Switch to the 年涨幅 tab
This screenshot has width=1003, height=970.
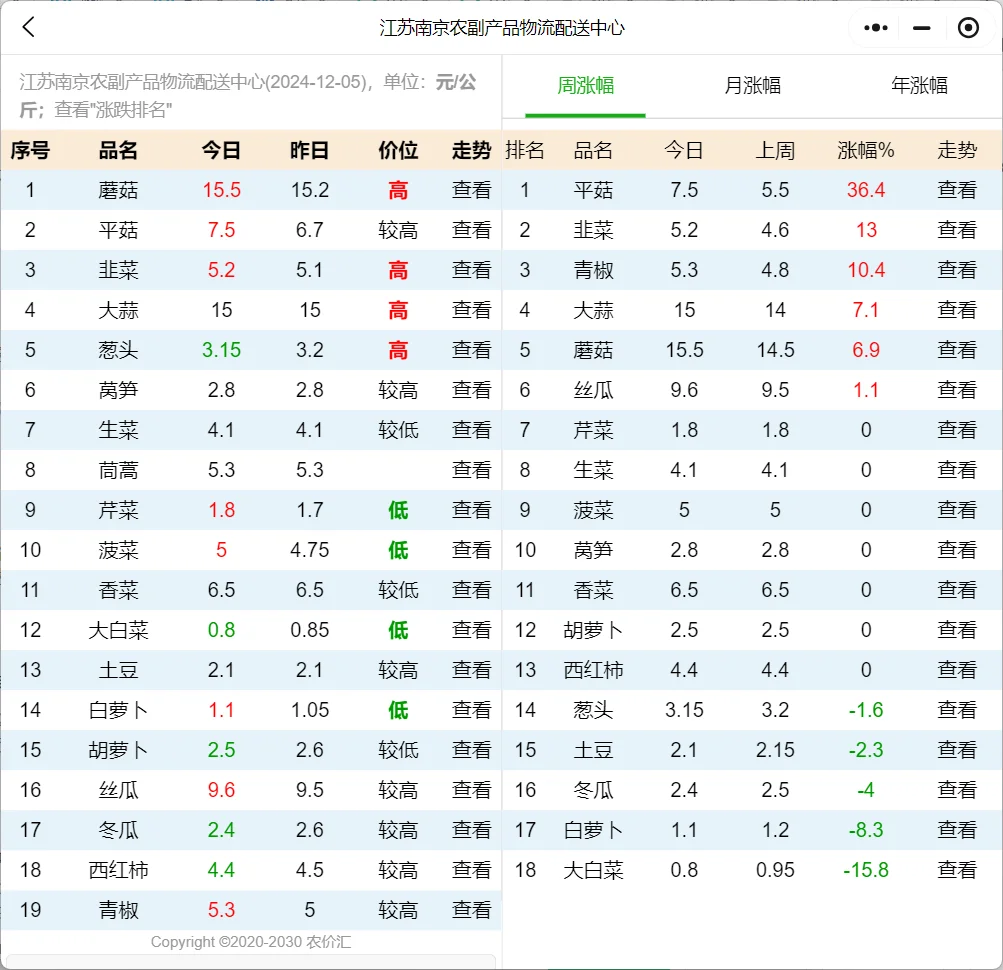[919, 85]
